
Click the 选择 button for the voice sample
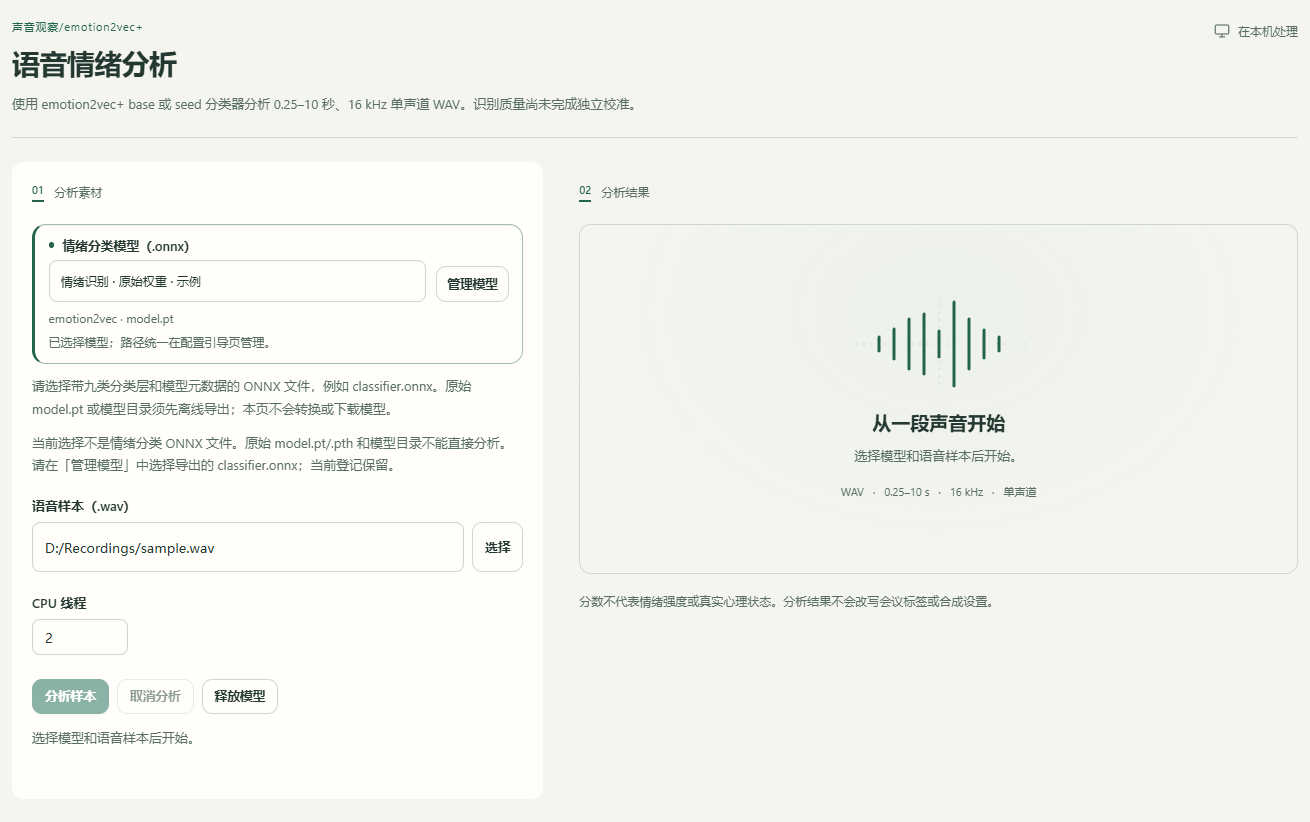(x=497, y=547)
